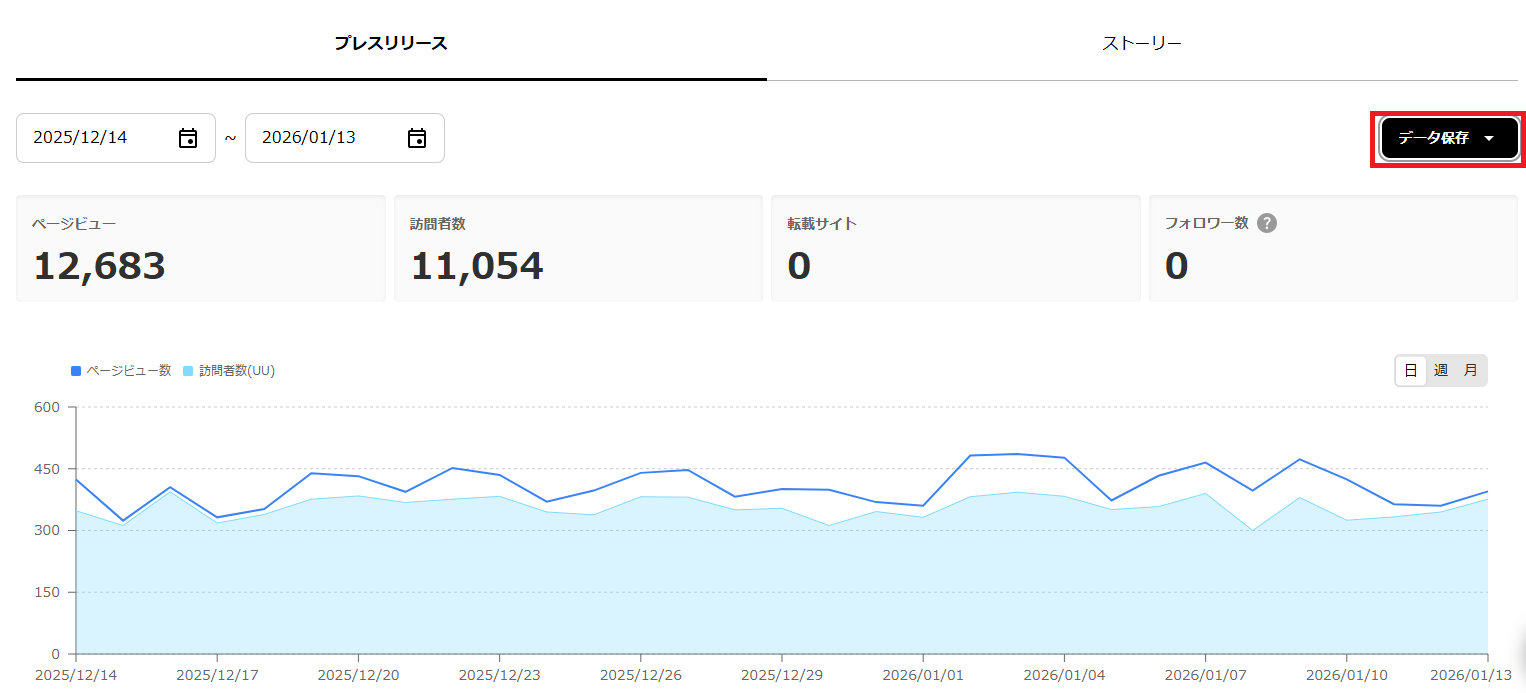Select the プレスリリース tab
Screen dimensions: 1526x693
(x=391, y=43)
